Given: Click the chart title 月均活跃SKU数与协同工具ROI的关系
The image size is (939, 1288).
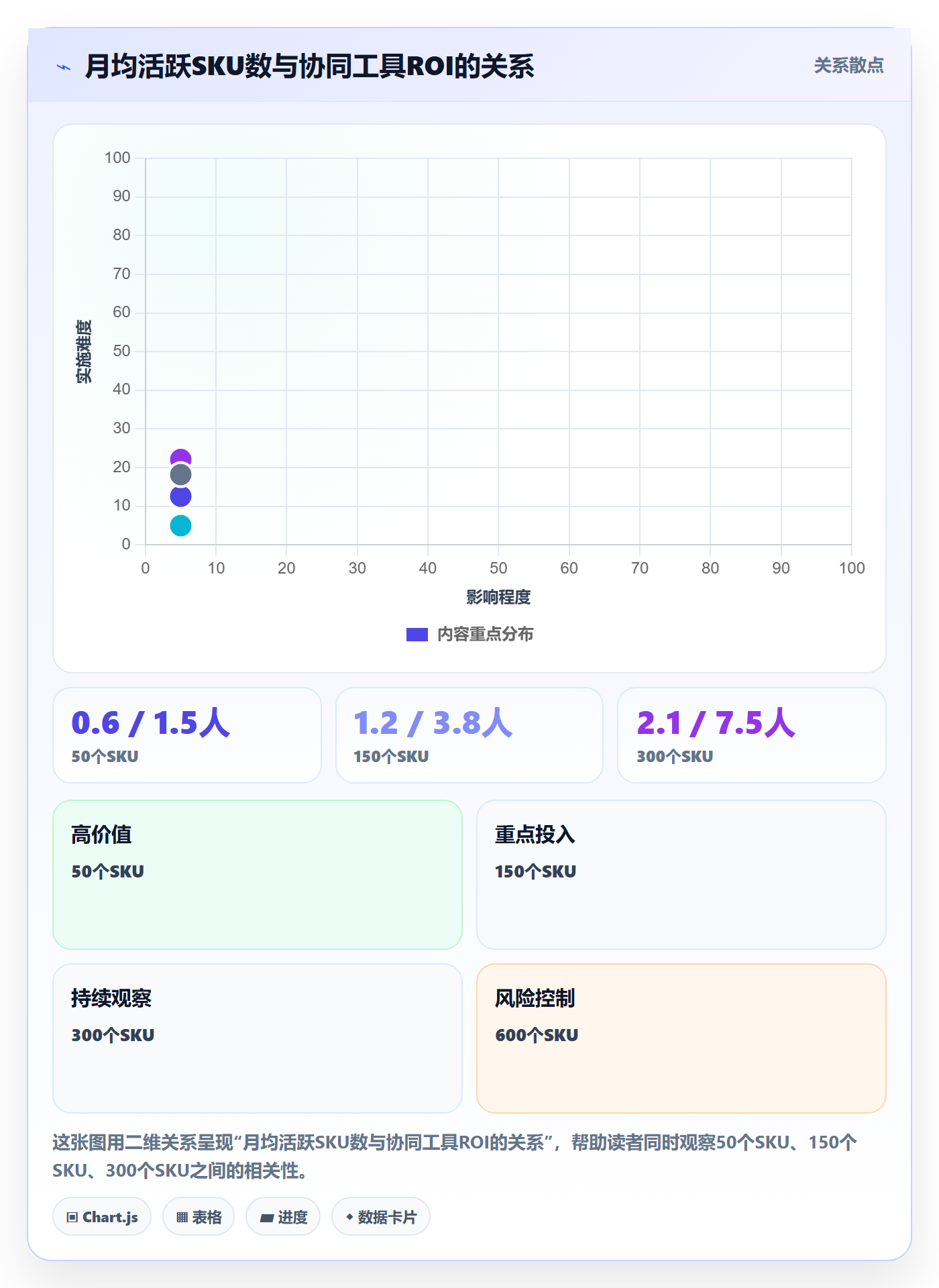Looking at the screenshot, I should coord(309,66).
